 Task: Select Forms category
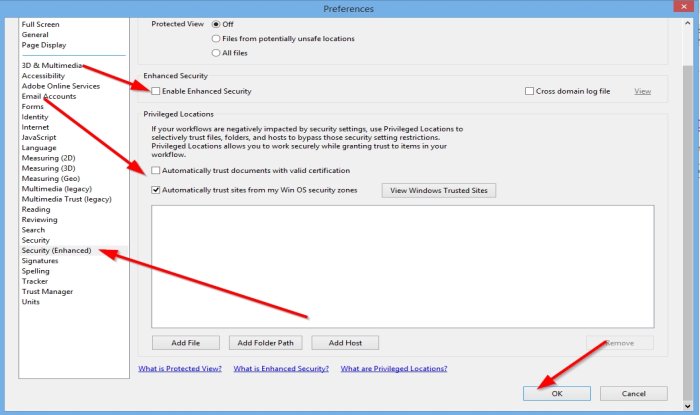(x=33, y=107)
